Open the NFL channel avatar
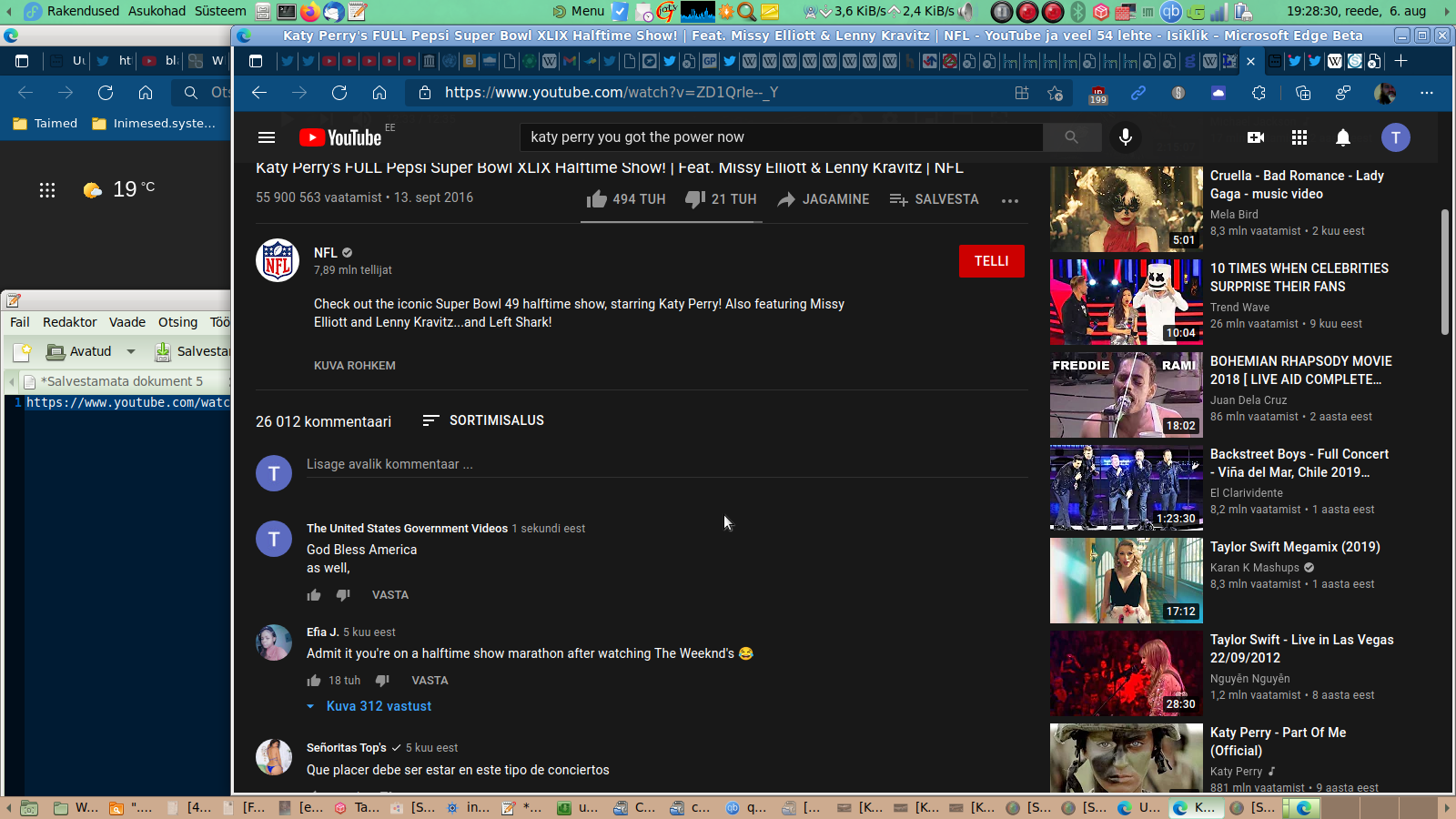This screenshot has width=1456, height=819. (x=278, y=260)
